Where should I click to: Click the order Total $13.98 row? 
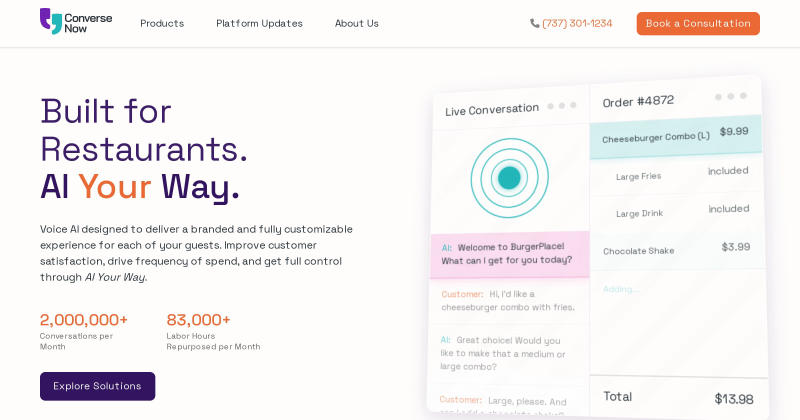point(679,397)
